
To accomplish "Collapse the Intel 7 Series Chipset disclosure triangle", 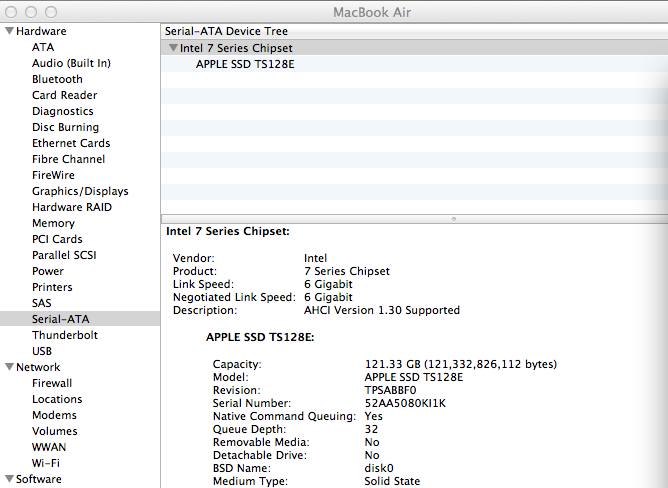I will tap(173, 48).
